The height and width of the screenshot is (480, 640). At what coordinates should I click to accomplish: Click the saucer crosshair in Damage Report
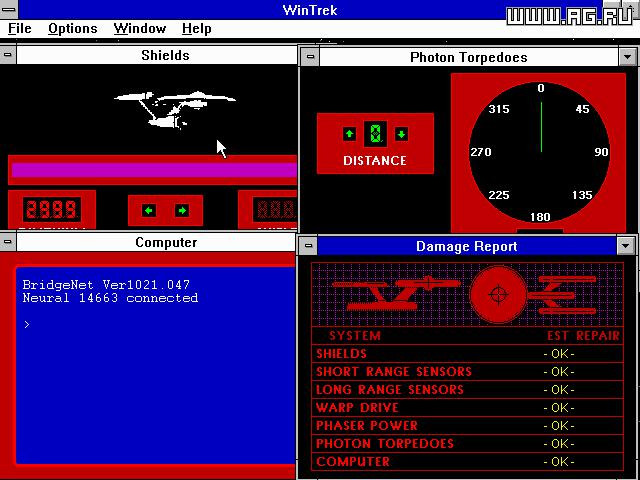point(498,293)
